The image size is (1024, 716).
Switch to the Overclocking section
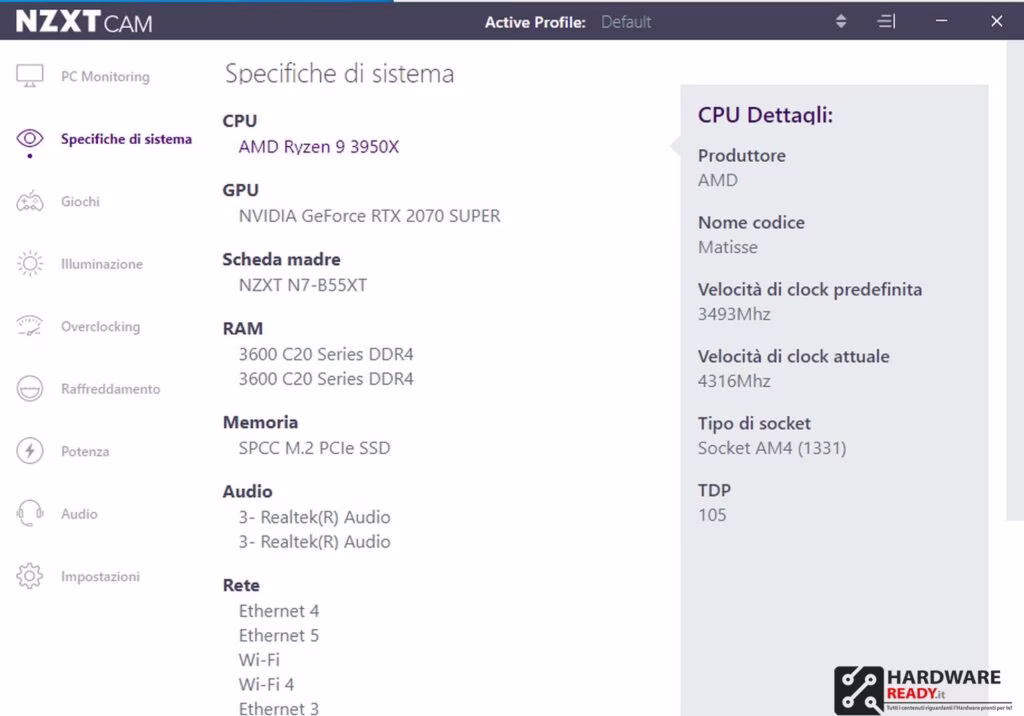point(101,327)
